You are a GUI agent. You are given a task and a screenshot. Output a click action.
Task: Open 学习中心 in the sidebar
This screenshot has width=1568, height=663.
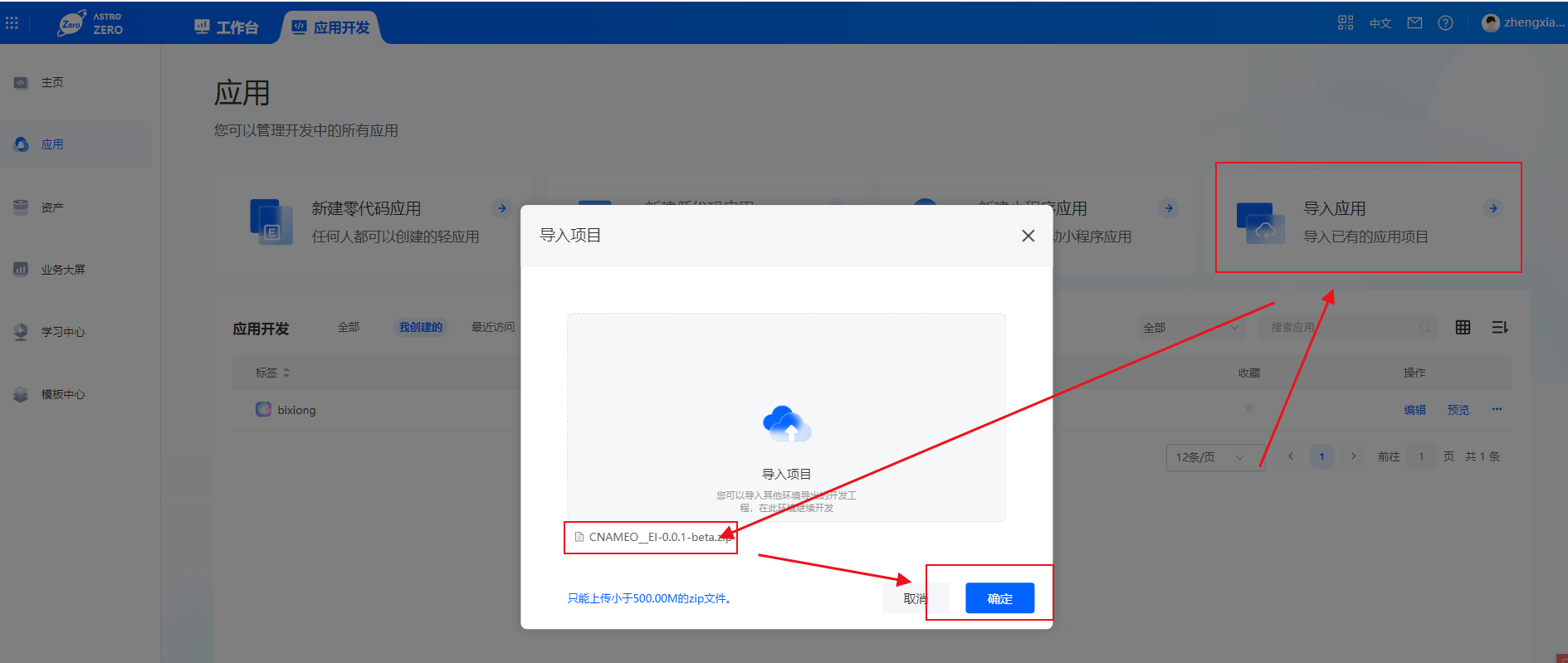63,332
